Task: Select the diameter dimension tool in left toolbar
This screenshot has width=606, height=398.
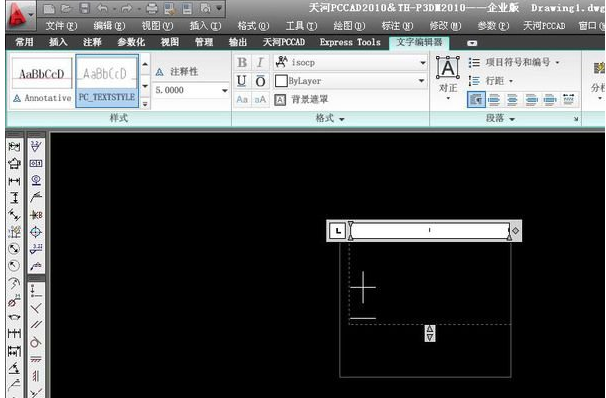Action: tap(14, 249)
